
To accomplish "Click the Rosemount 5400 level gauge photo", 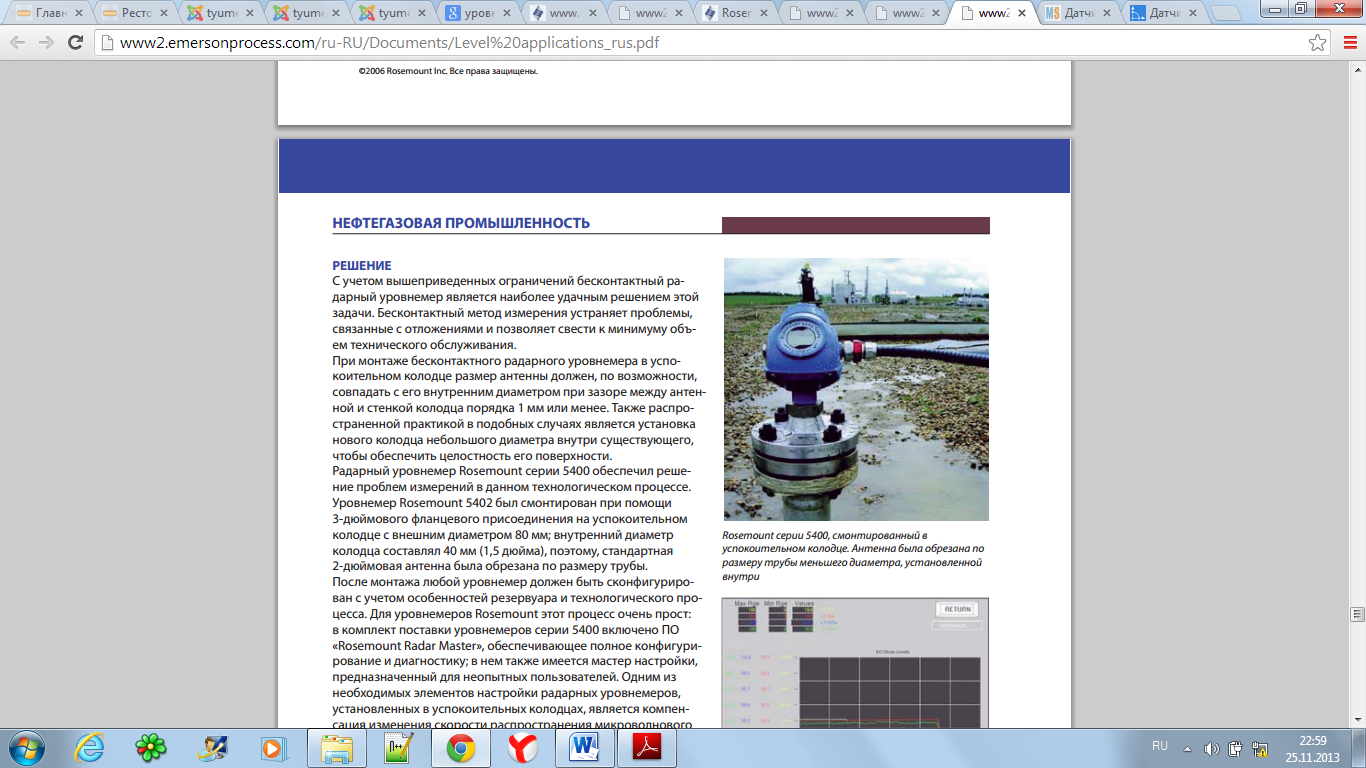I will pos(856,389).
